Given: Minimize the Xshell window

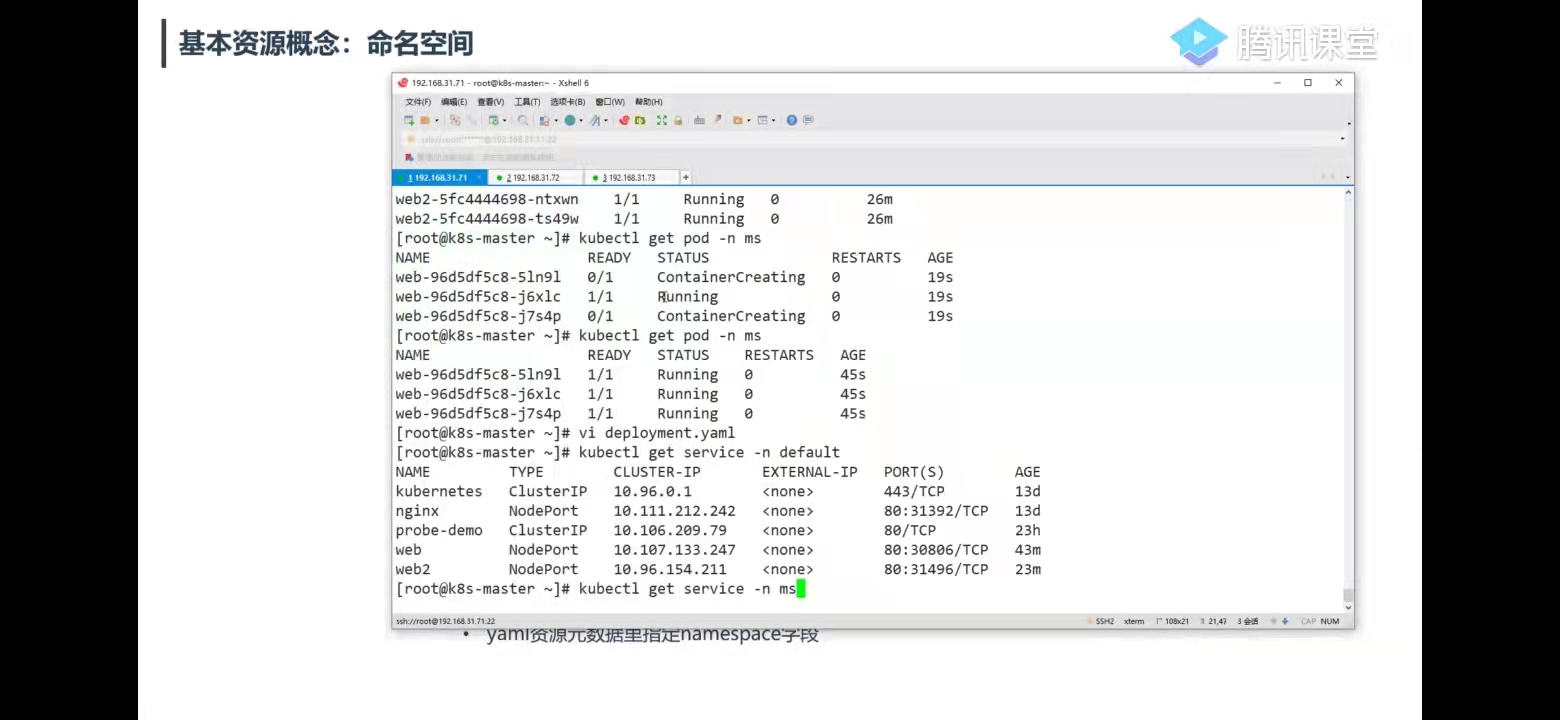Looking at the screenshot, I should point(1277,83).
